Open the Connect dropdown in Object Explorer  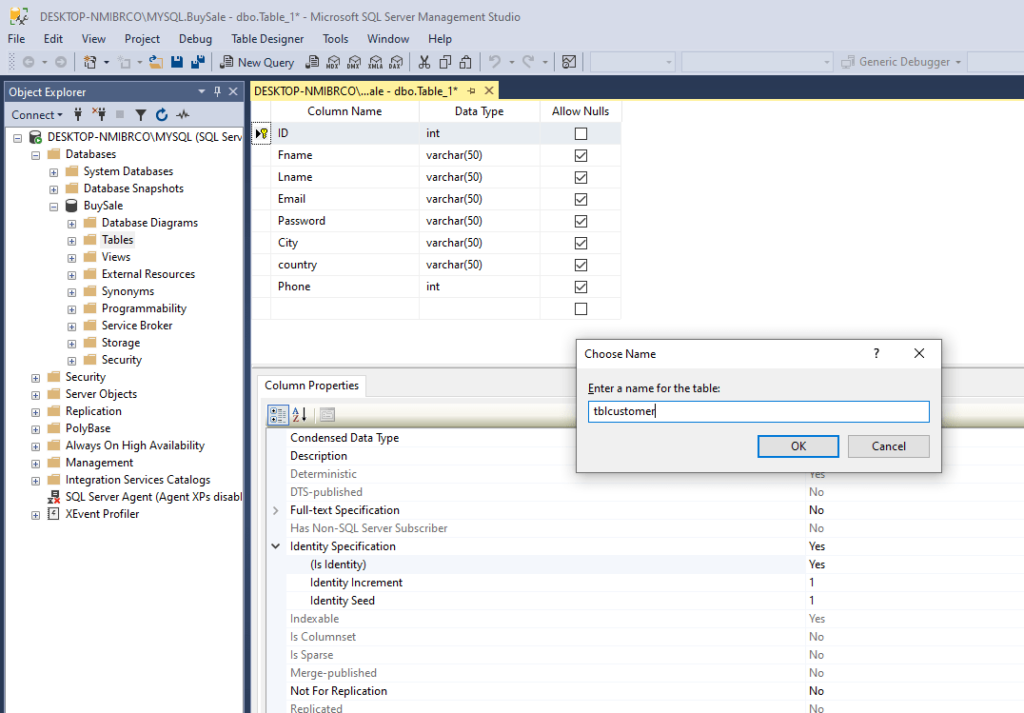[x=37, y=115]
